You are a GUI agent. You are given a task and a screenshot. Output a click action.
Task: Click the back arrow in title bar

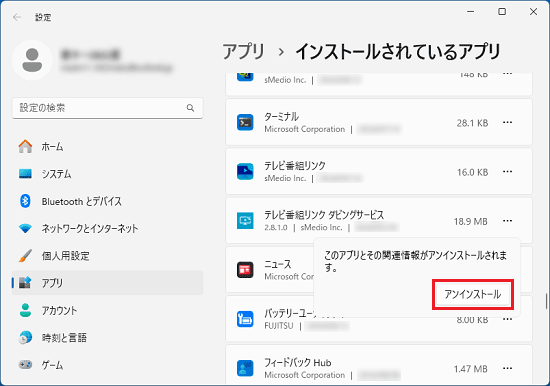click(17, 17)
